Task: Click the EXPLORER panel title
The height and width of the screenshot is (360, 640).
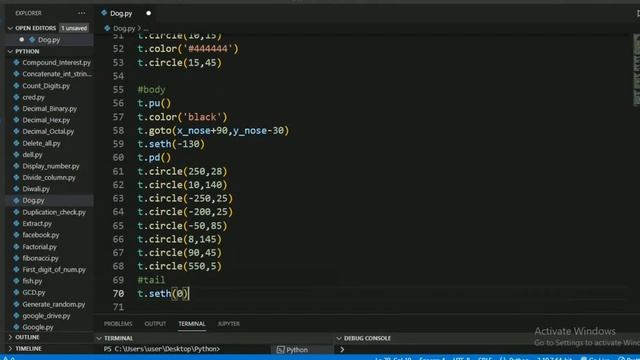Action: (x=28, y=13)
